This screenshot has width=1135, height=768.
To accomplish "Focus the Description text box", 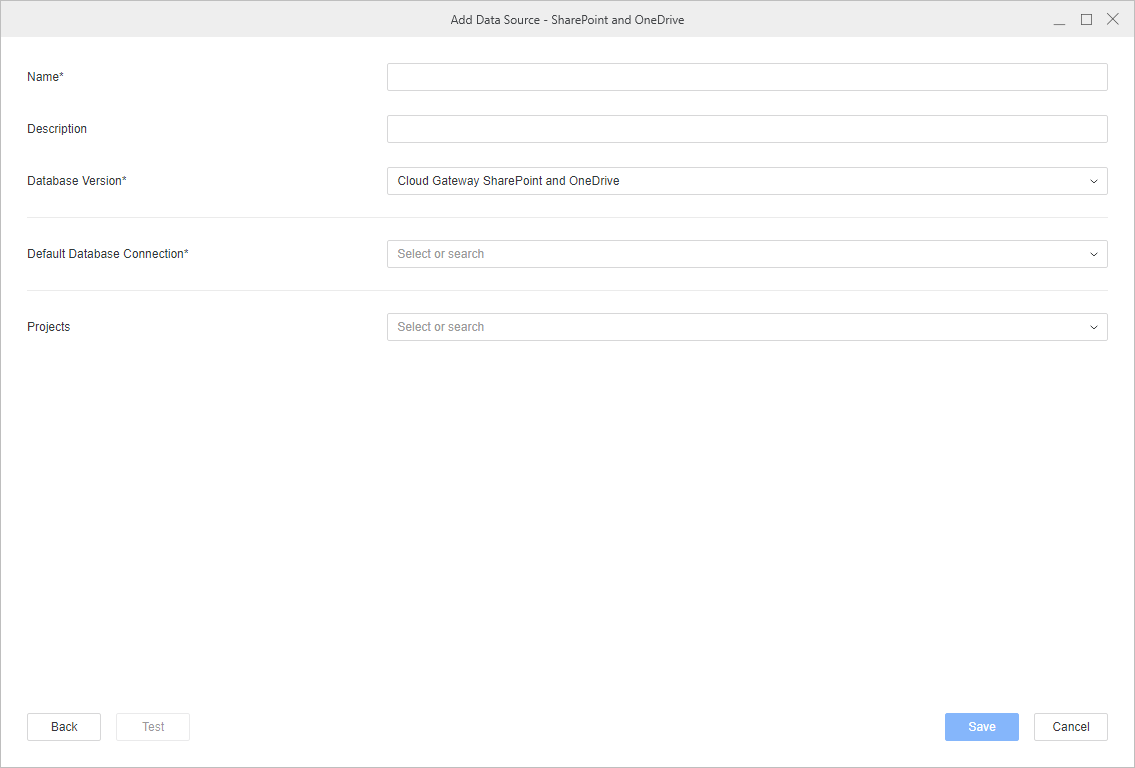I will (x=746, y=129).
